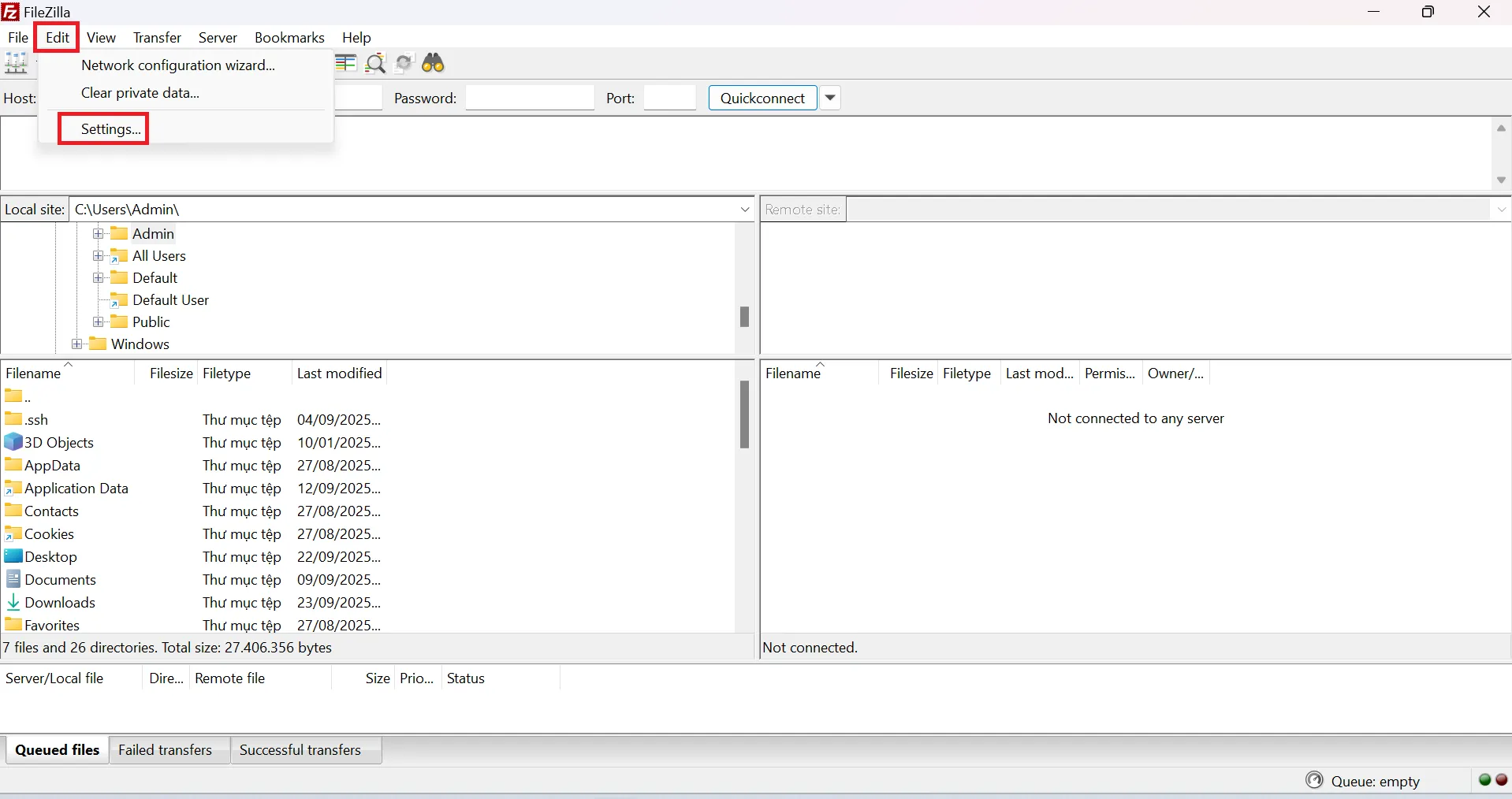The height and width of the screenshot is (799, 1512).
Task: Click the speed limits gauge icon
Action: [1314, 780]
